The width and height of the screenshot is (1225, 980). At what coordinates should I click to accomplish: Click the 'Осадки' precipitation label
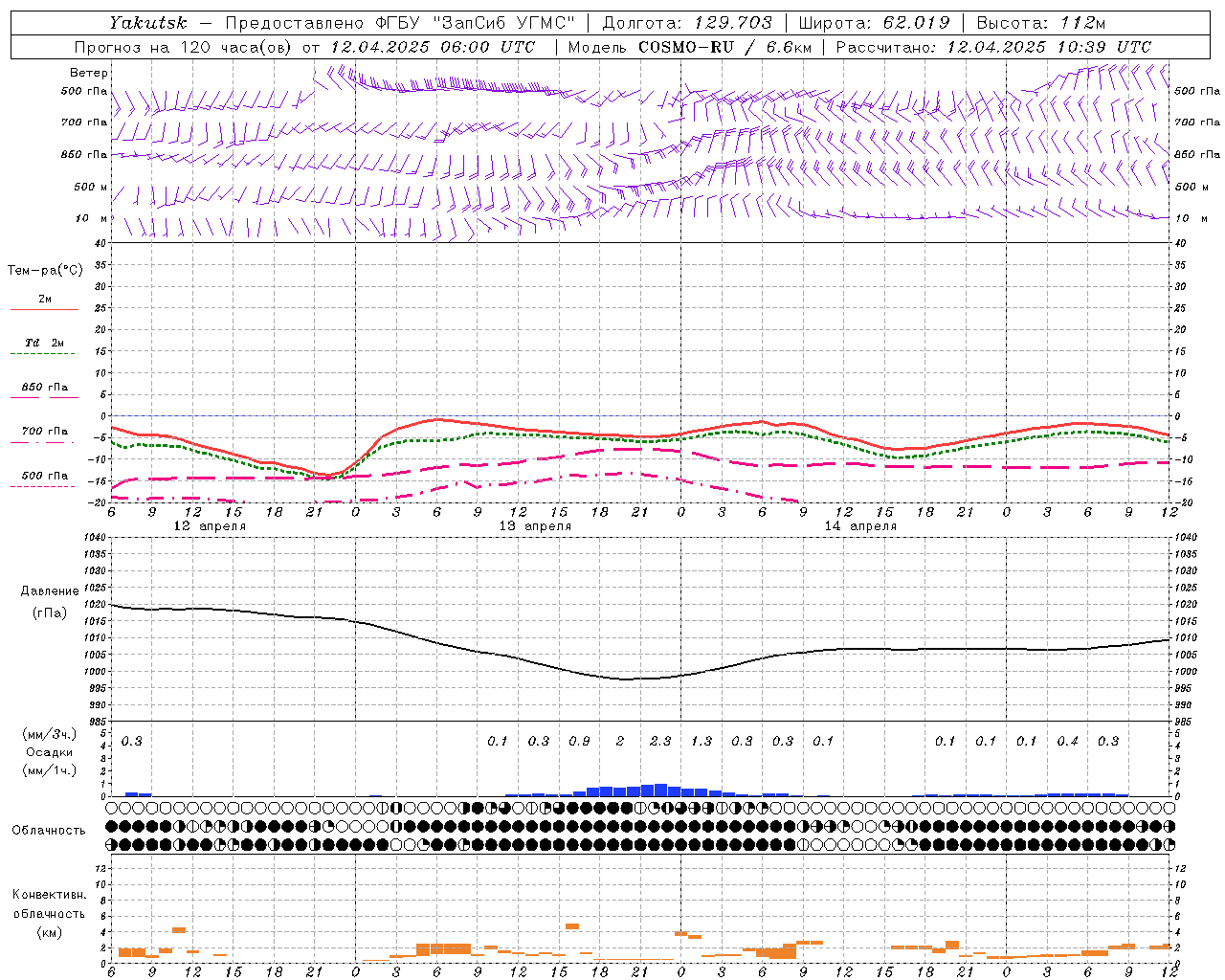tap(50, 752)
